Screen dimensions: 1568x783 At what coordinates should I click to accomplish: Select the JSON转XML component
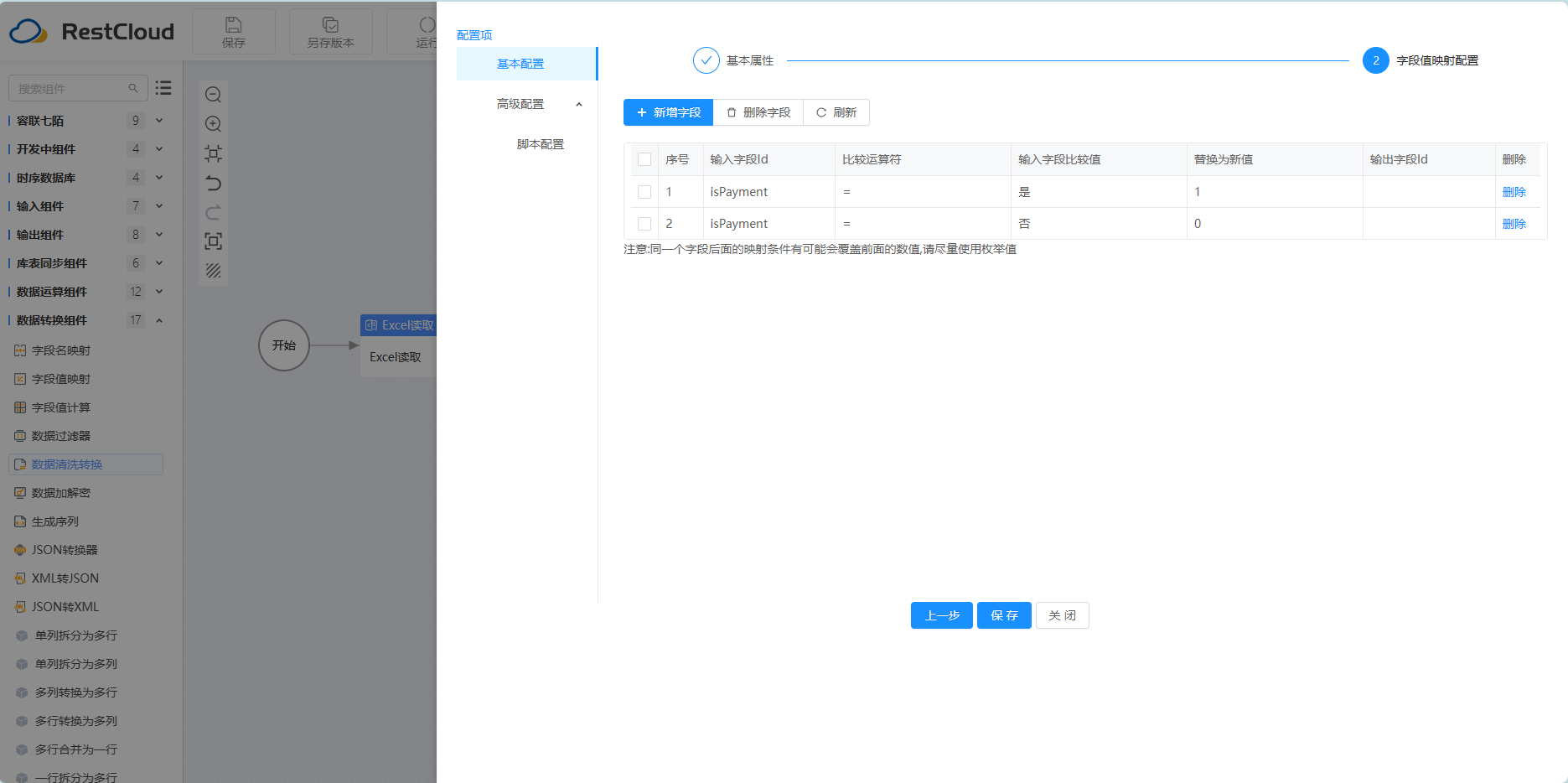click(56, 607)
